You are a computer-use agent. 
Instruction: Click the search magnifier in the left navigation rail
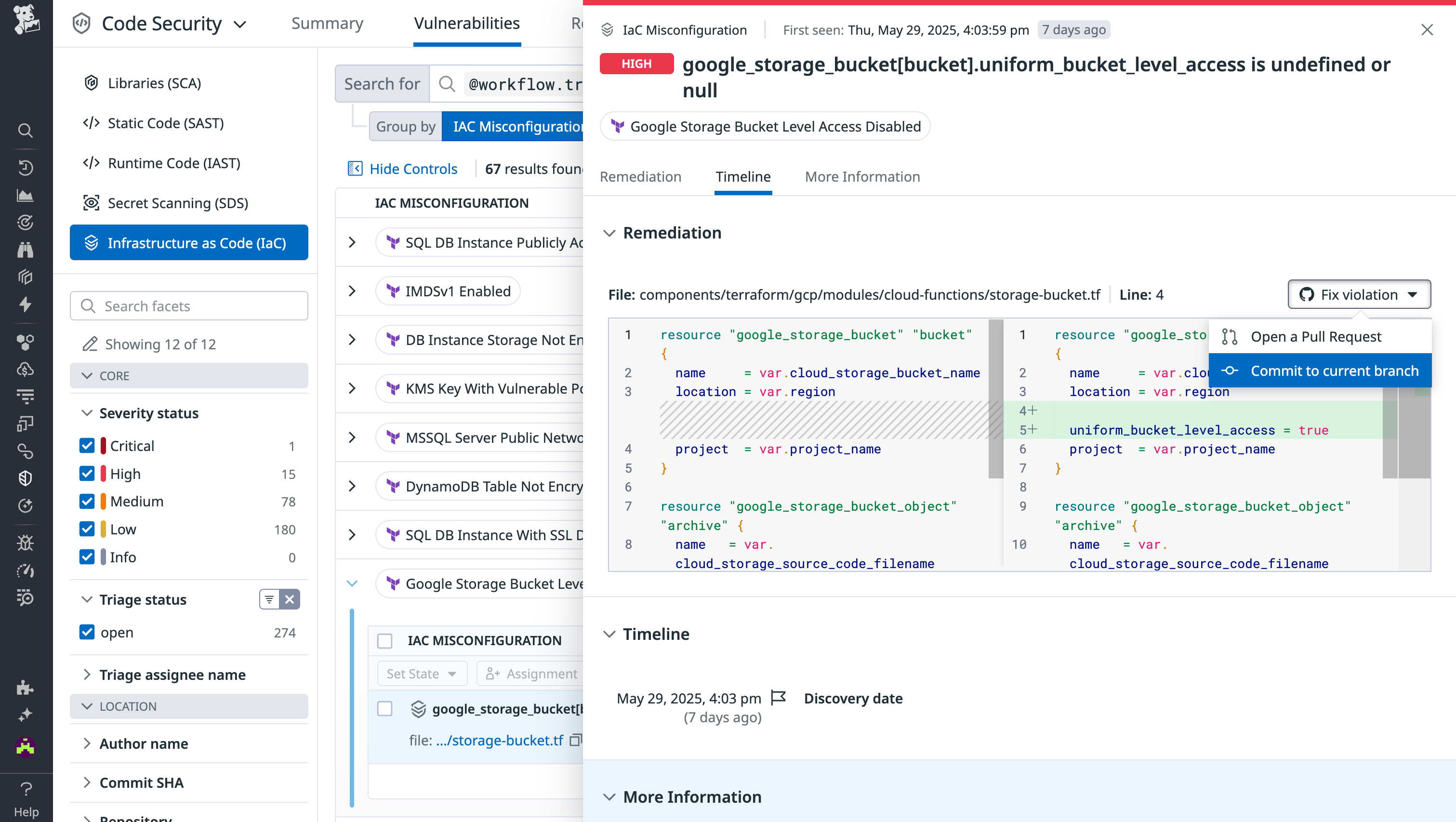point(26,130)
